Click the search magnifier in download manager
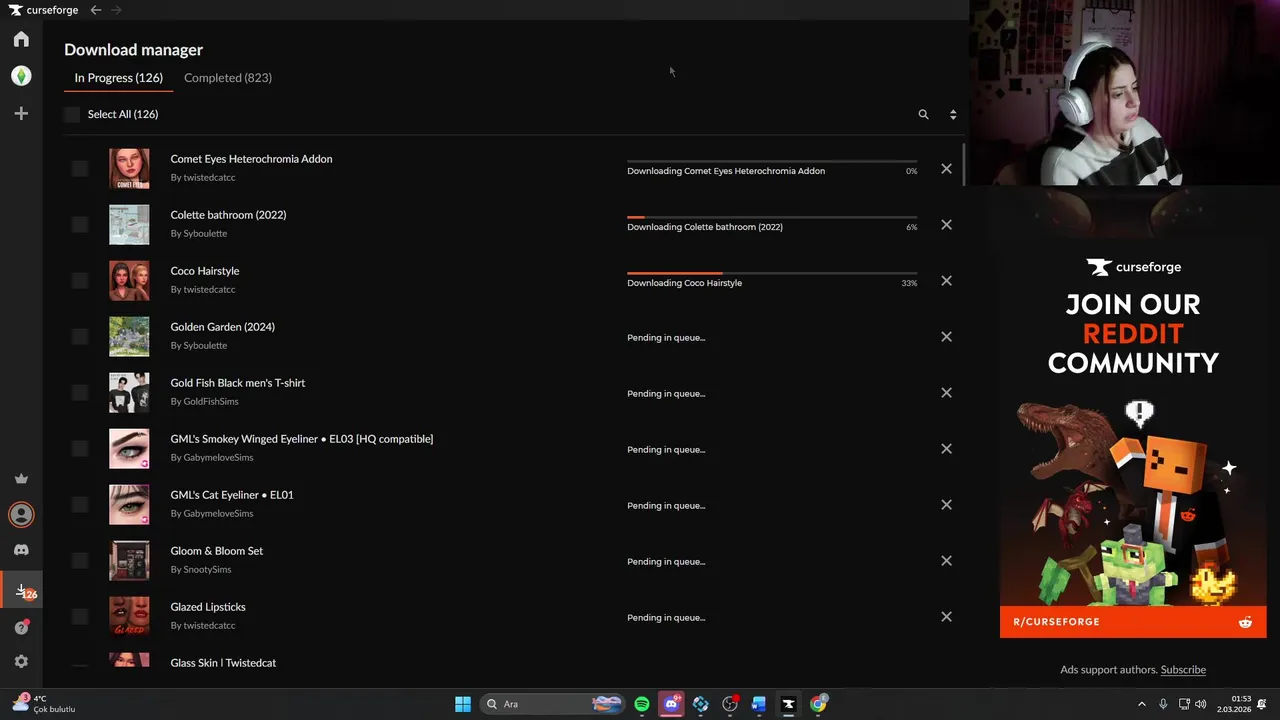The height and width of the screenshot is (720, 1280). (x=923, y=115)
